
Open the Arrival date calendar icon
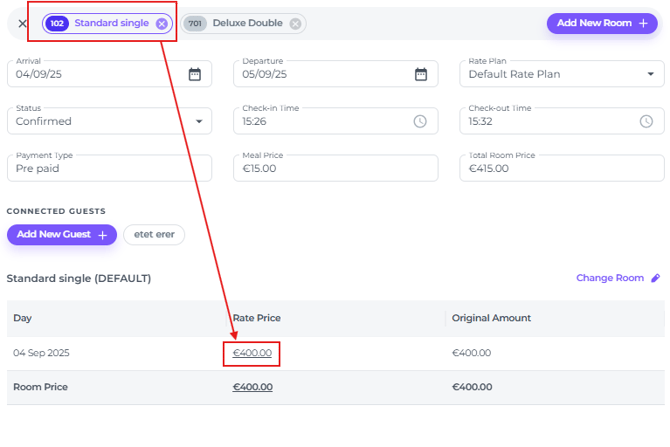coord(195,74)
